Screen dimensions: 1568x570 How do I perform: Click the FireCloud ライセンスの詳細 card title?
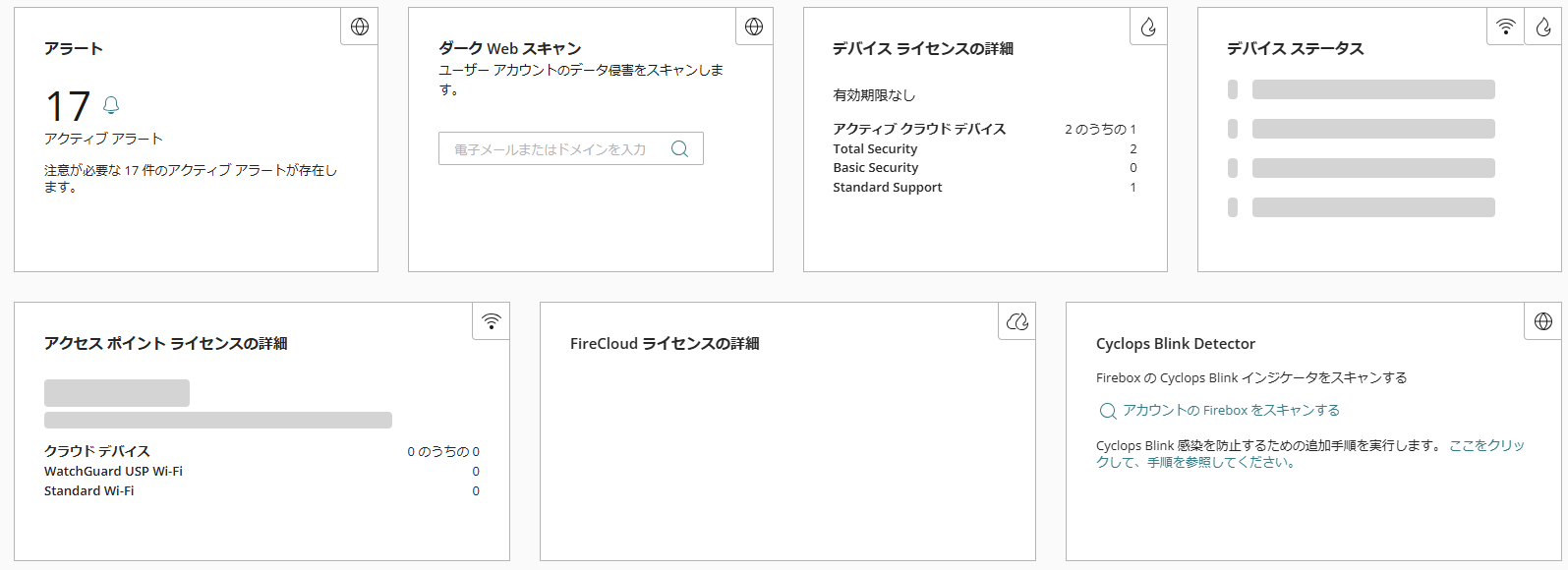pos(665,344)
